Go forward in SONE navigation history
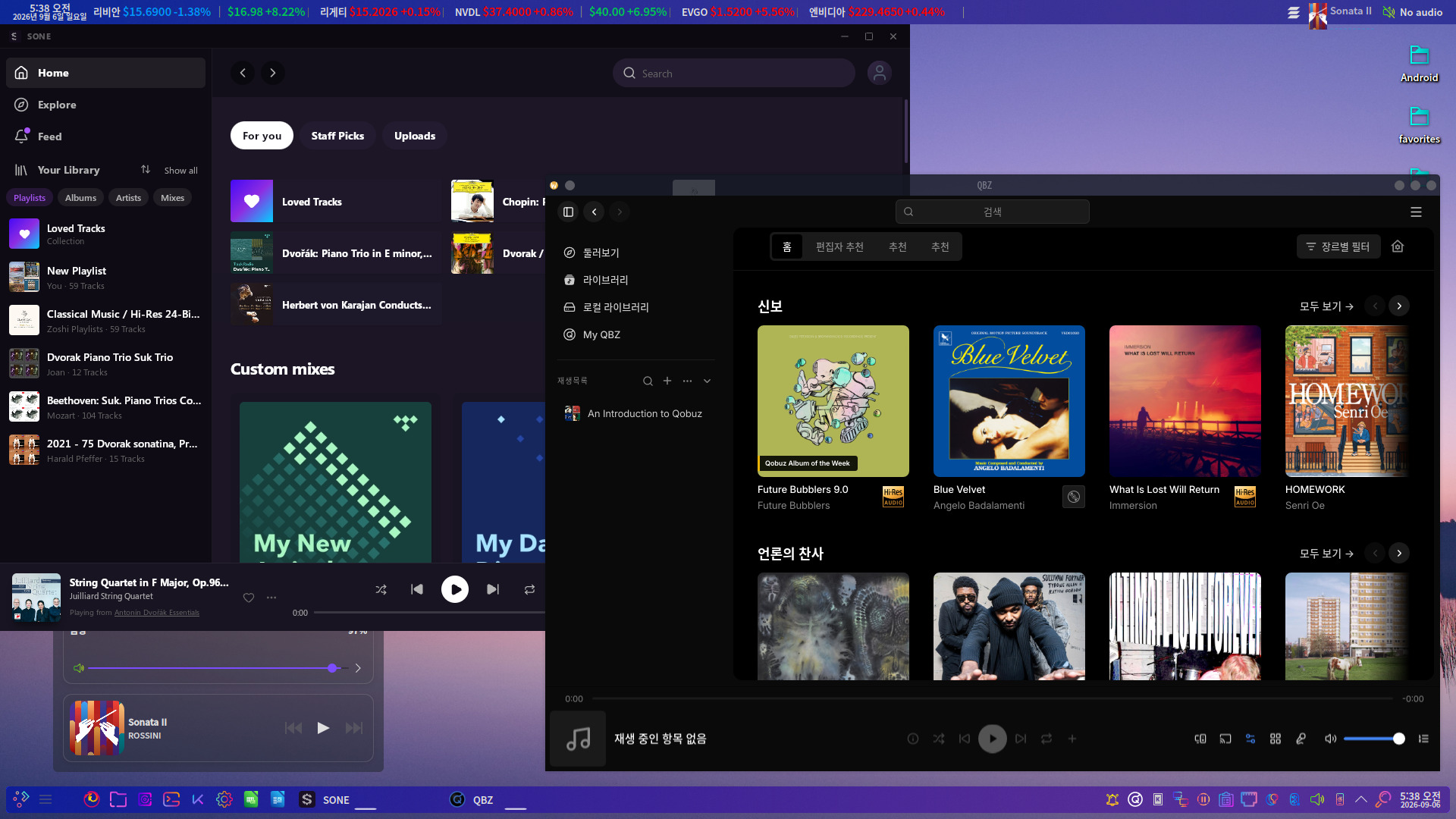 pos(273,73)
